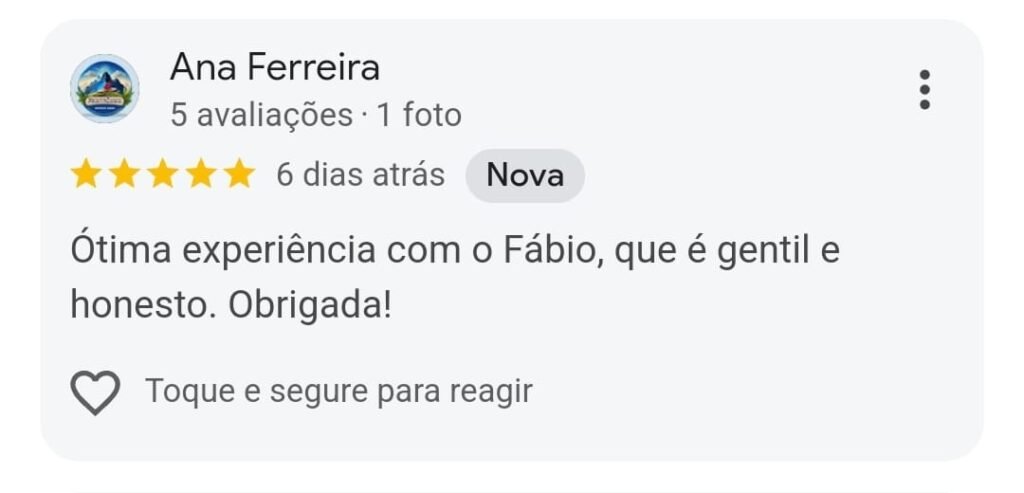Click the third gold star
Image resolution: width=1024 pixels, height=493 pixels.
(x=163, y=174)
